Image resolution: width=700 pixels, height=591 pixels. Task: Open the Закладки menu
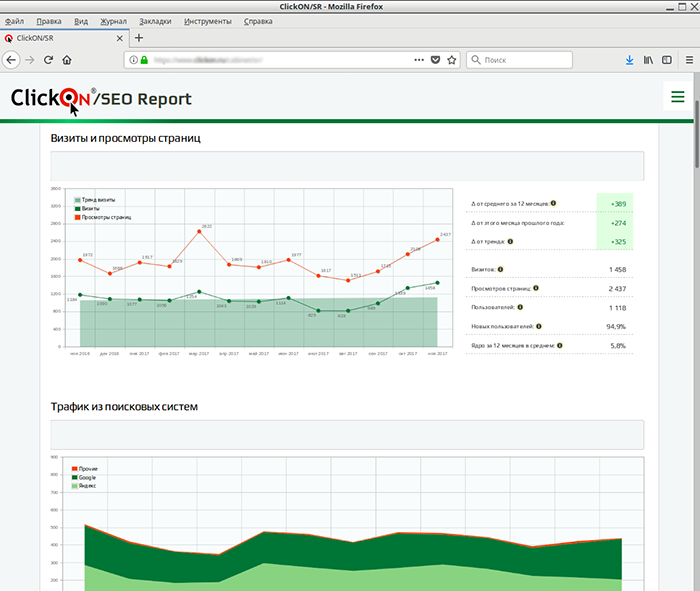click(x=155, y=21)
